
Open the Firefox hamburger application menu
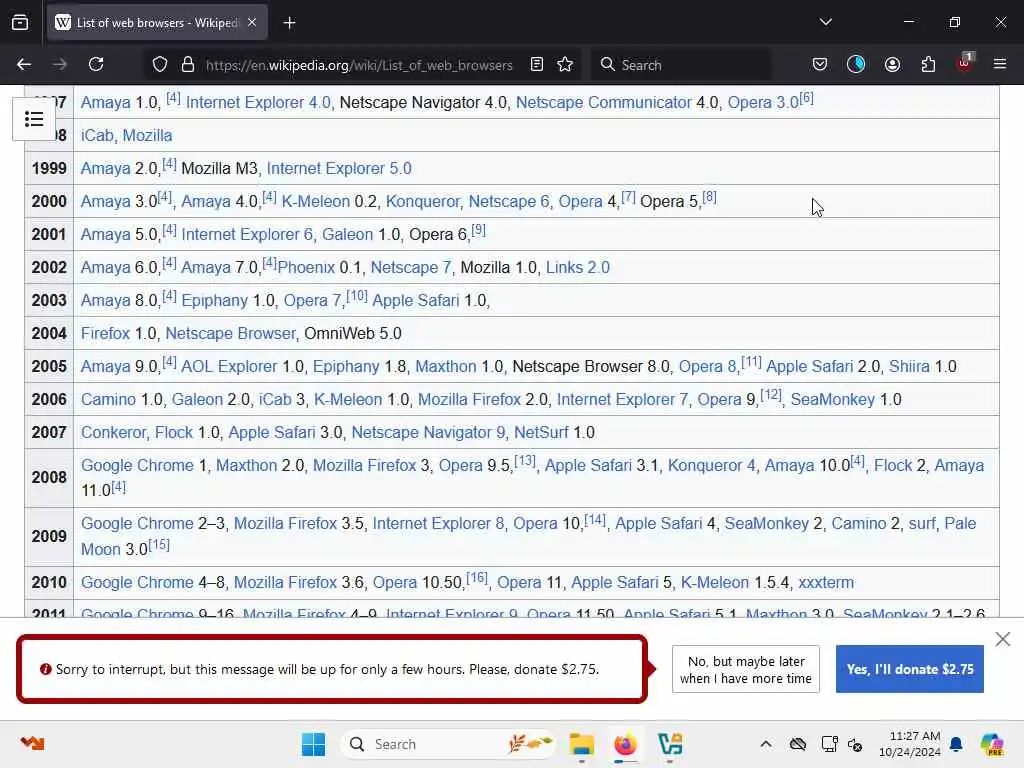(1000, 65)
